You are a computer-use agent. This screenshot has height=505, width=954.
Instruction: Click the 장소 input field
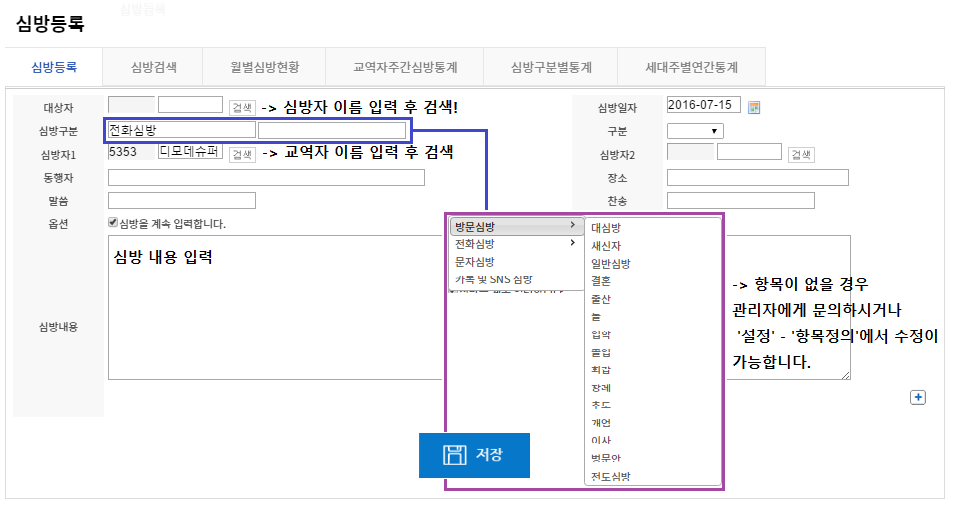tap(758, 178)
